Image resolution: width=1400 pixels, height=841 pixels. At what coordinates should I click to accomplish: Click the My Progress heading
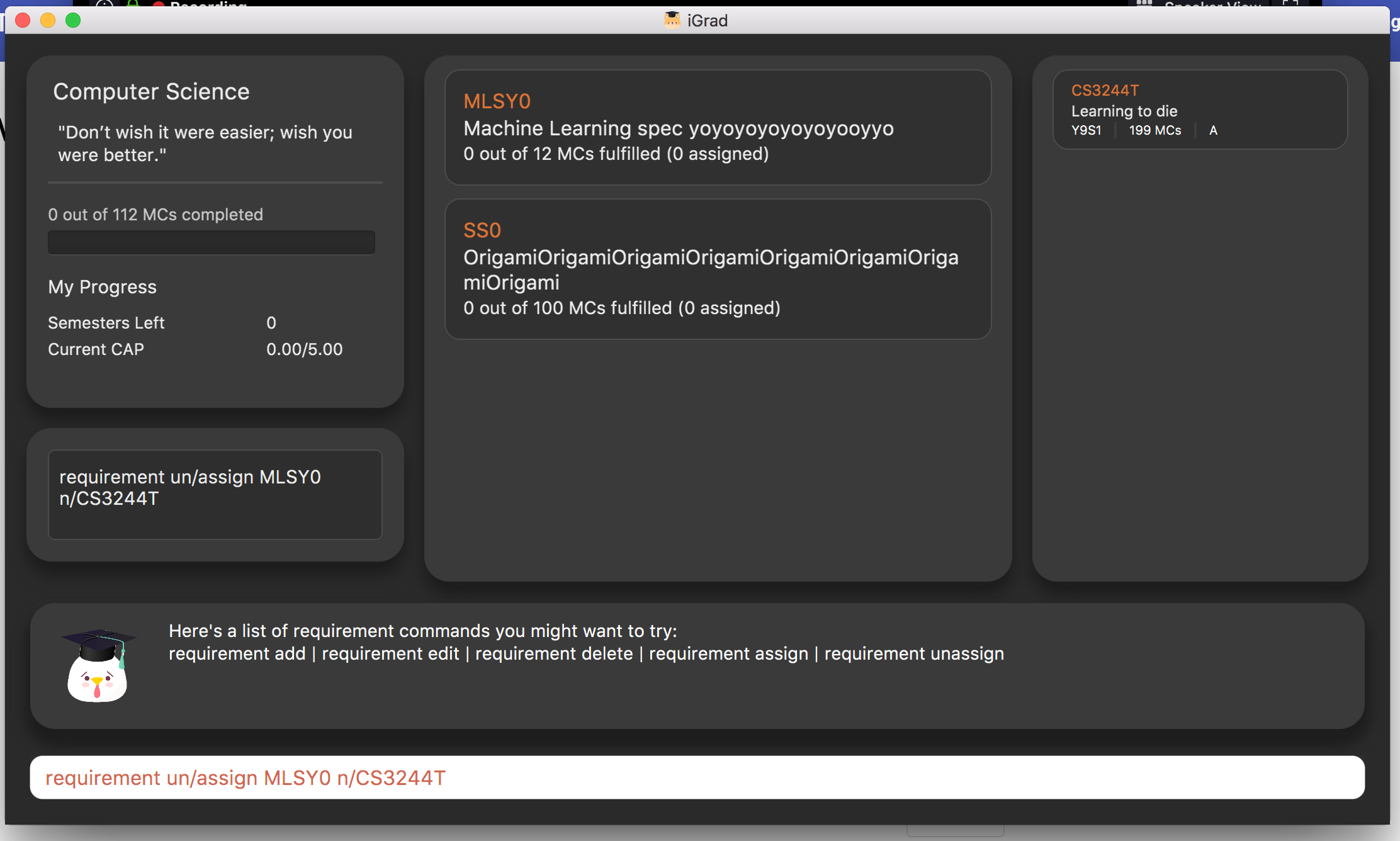[x=102, y=287]
